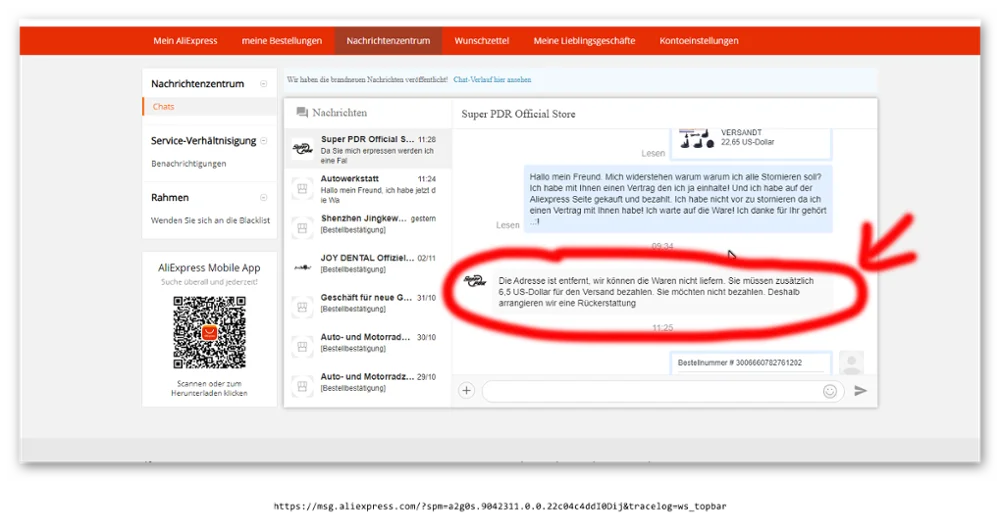The image size is (1000, 531).
Task: Open Auto- und Motorradz conversation from 29/10
Action: [368, 386]
